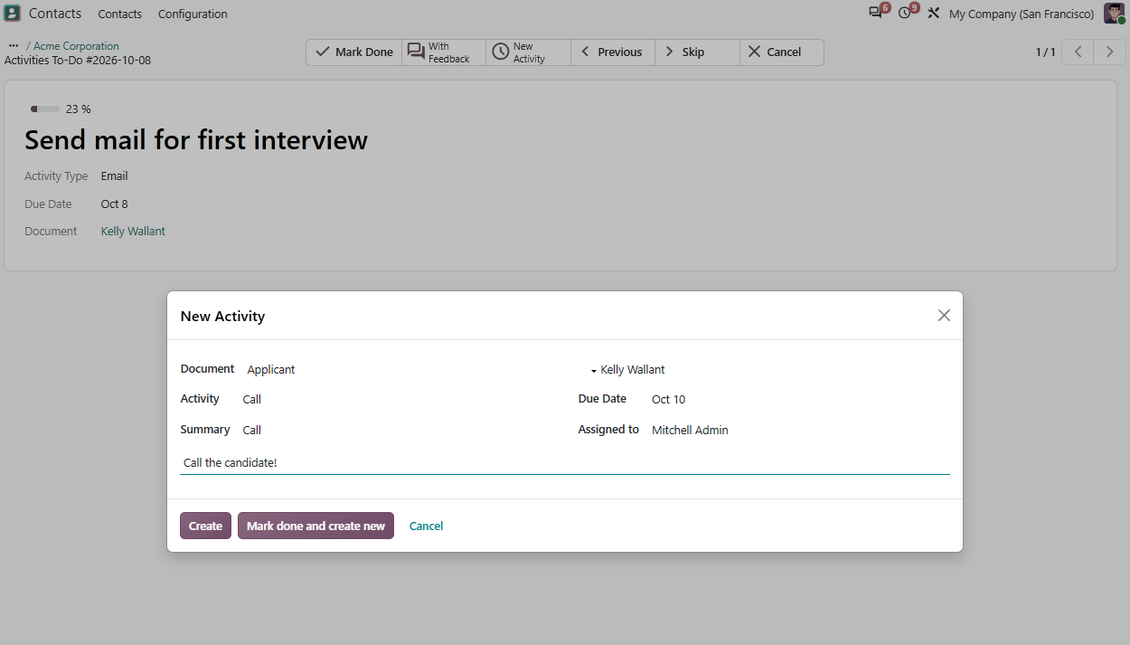Click New Activity toolbar button
Image resolution: width=1130 pixels, height=645 pixels.
pyautogui.click(x=528, y=52)
